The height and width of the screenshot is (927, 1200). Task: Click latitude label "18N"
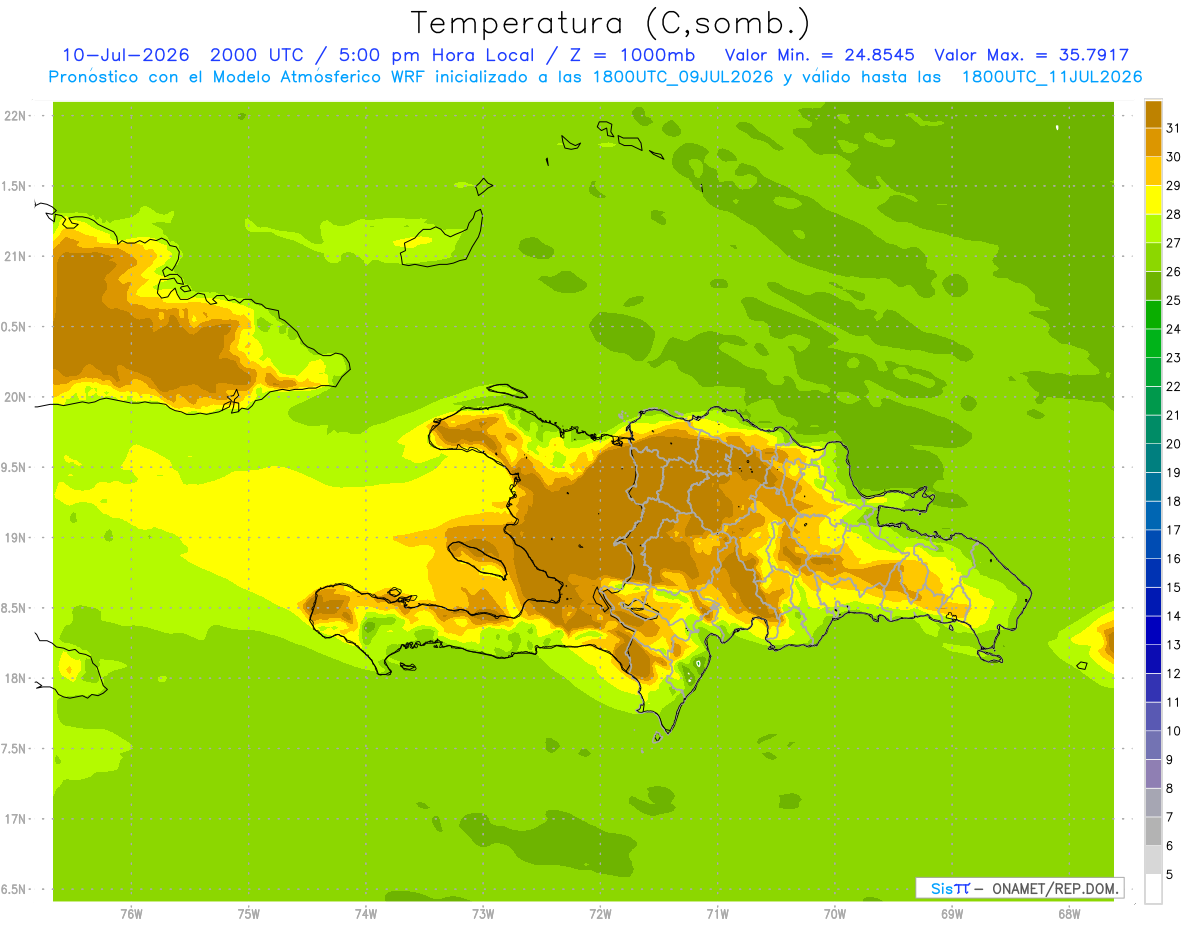[x=15, y=678]
